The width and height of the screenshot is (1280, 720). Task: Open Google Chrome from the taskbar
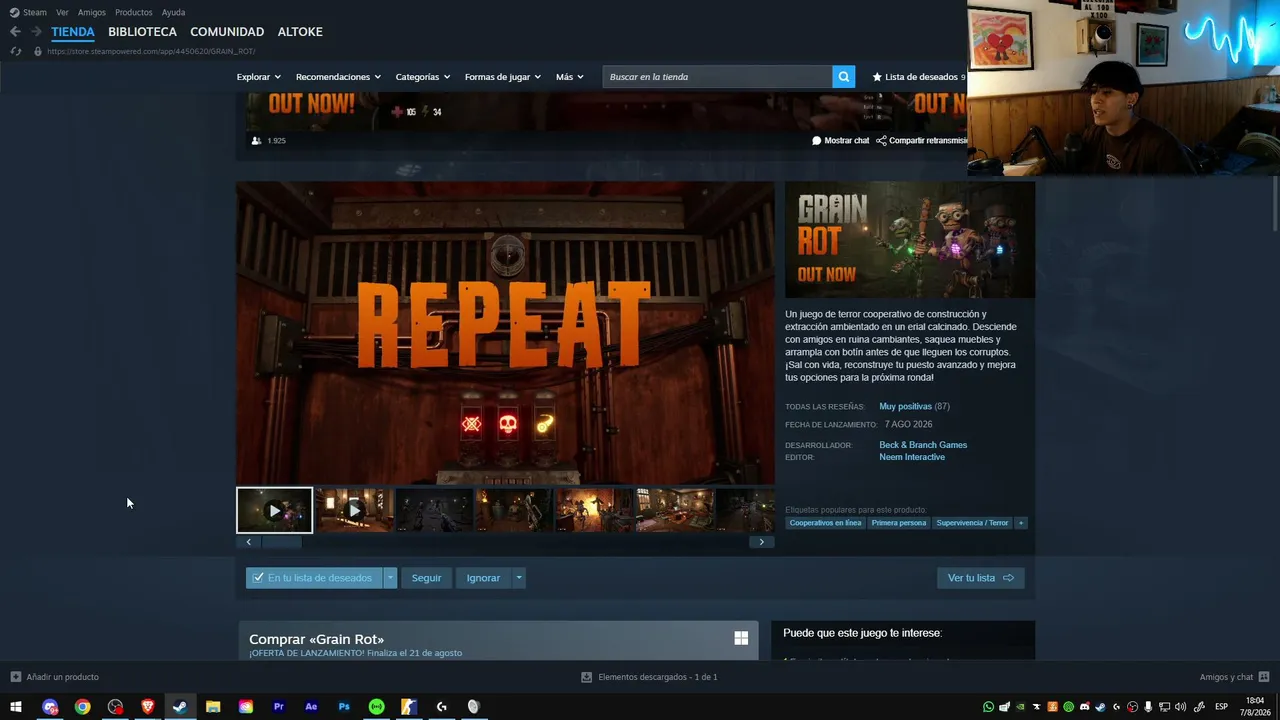pyautogui.click(x=82, y=707)
